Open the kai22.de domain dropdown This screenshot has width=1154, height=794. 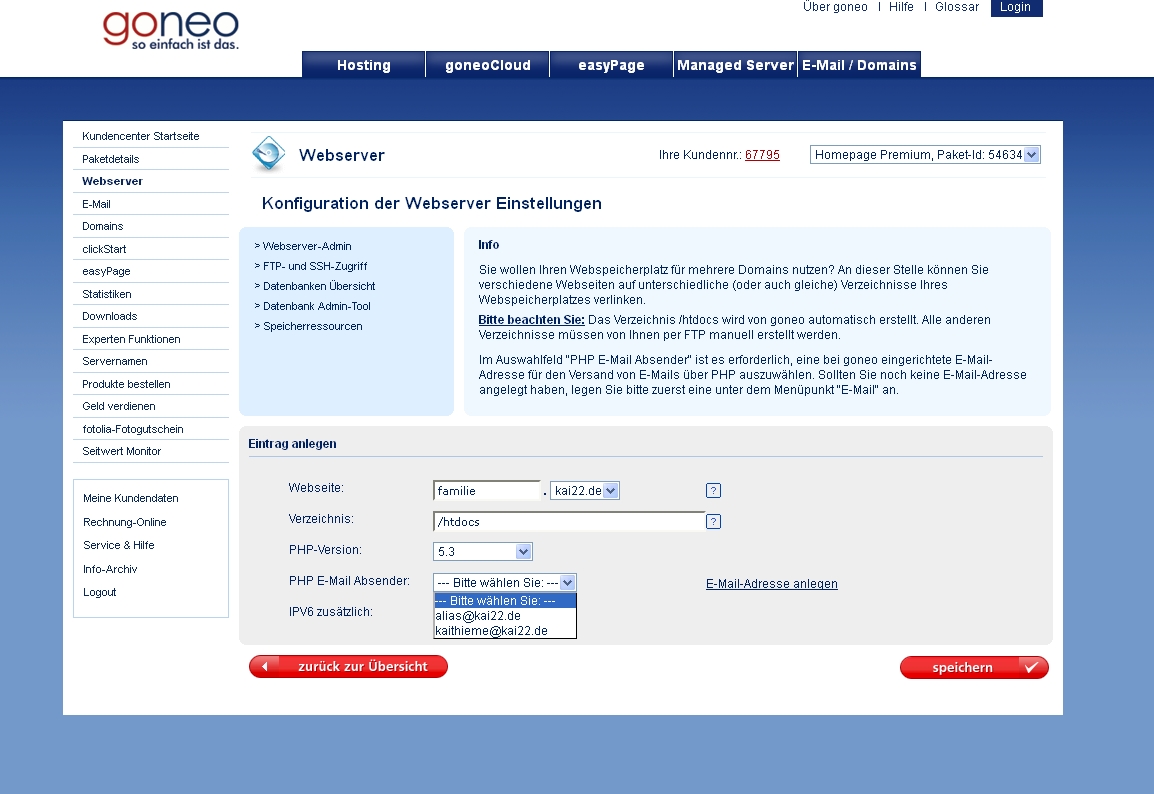585,490
